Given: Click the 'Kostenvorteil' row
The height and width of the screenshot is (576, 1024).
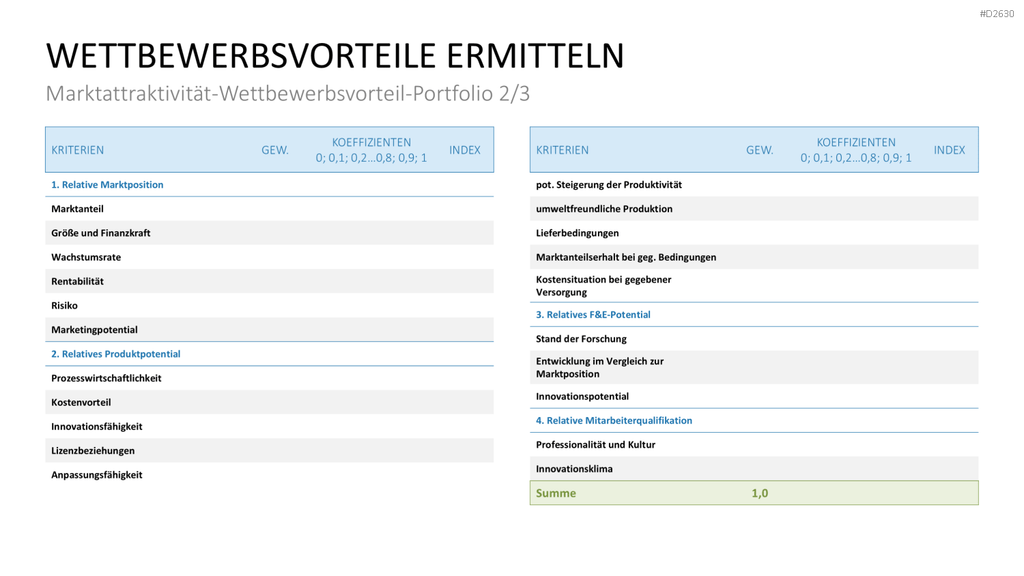Looking at the screenshot, I should coord(269,402).
